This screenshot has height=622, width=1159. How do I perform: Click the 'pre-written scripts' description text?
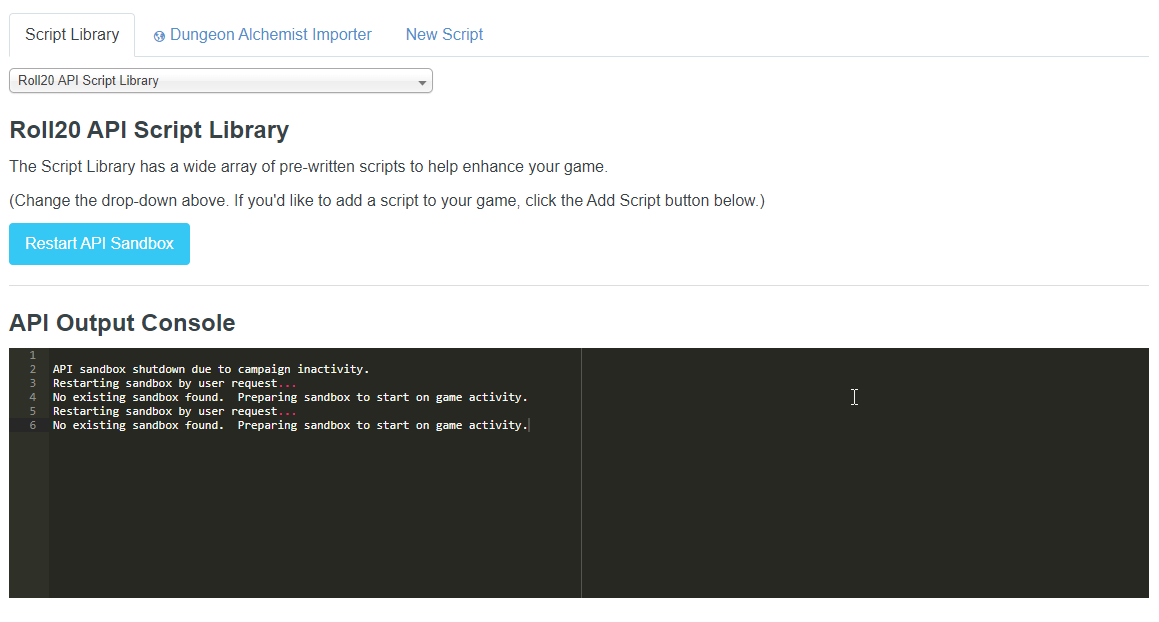click(308, 166)
